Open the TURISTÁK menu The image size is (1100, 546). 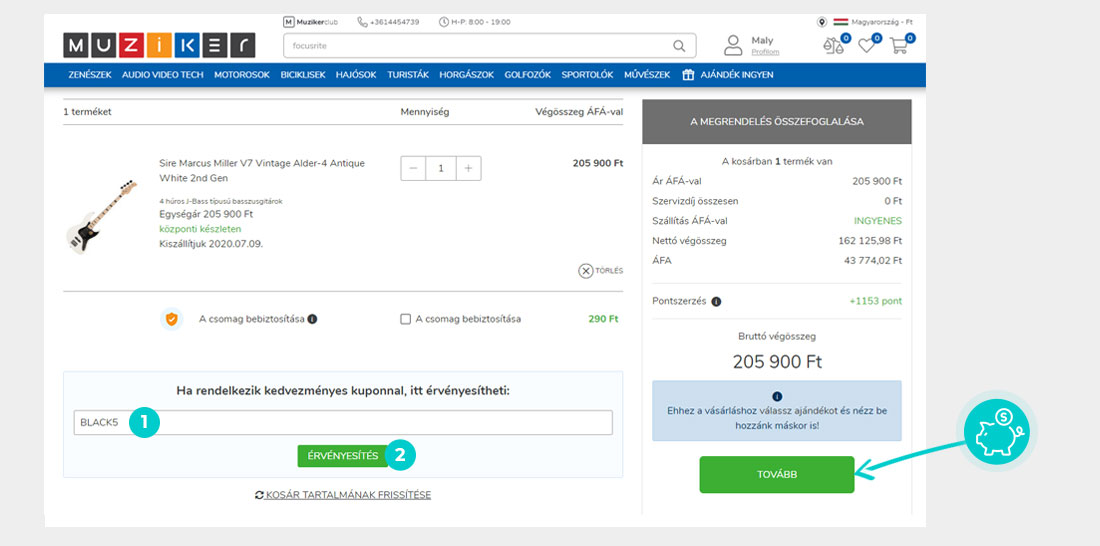pos(408,74)
